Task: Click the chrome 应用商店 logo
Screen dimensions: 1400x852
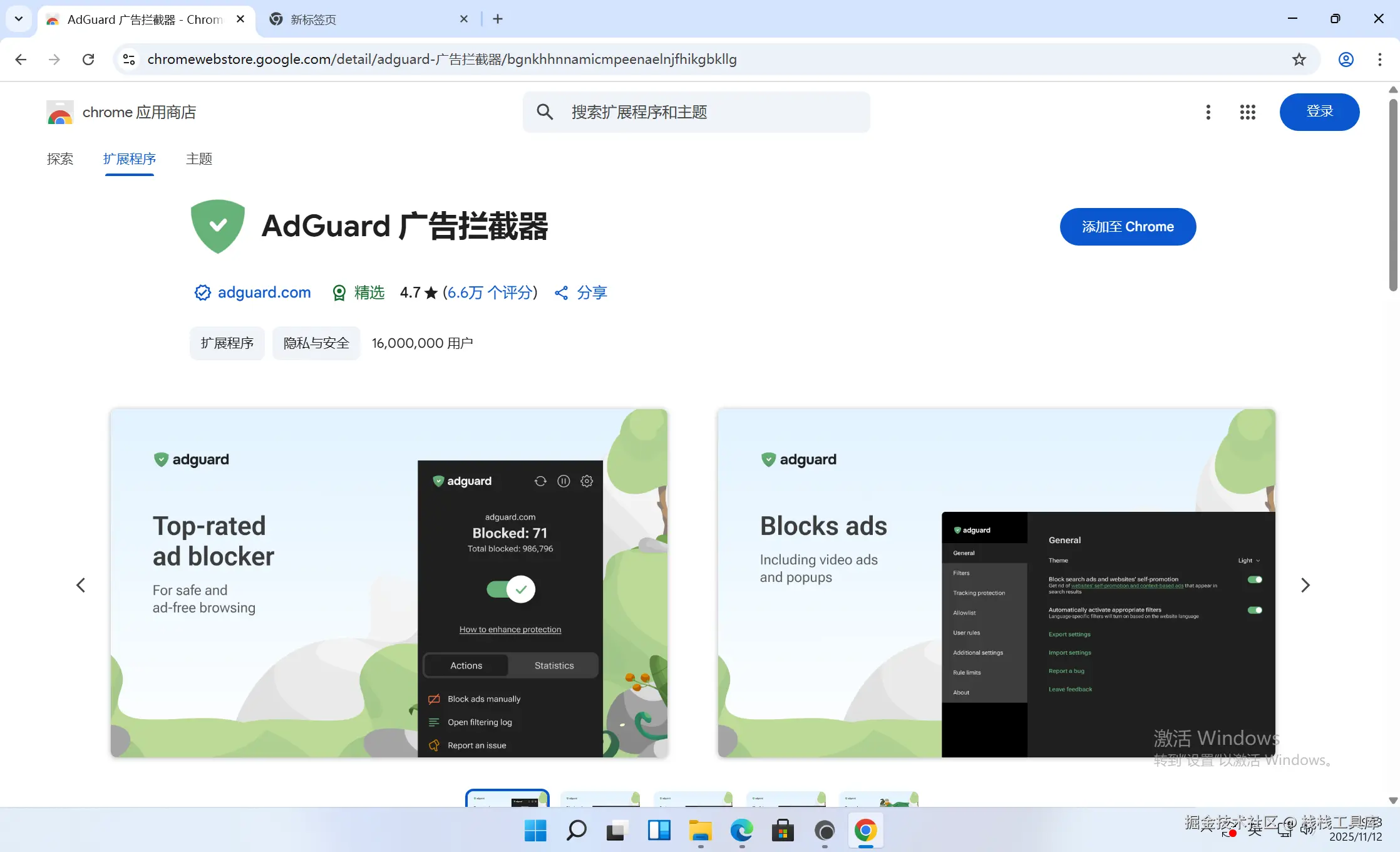Action: point(60,113)
